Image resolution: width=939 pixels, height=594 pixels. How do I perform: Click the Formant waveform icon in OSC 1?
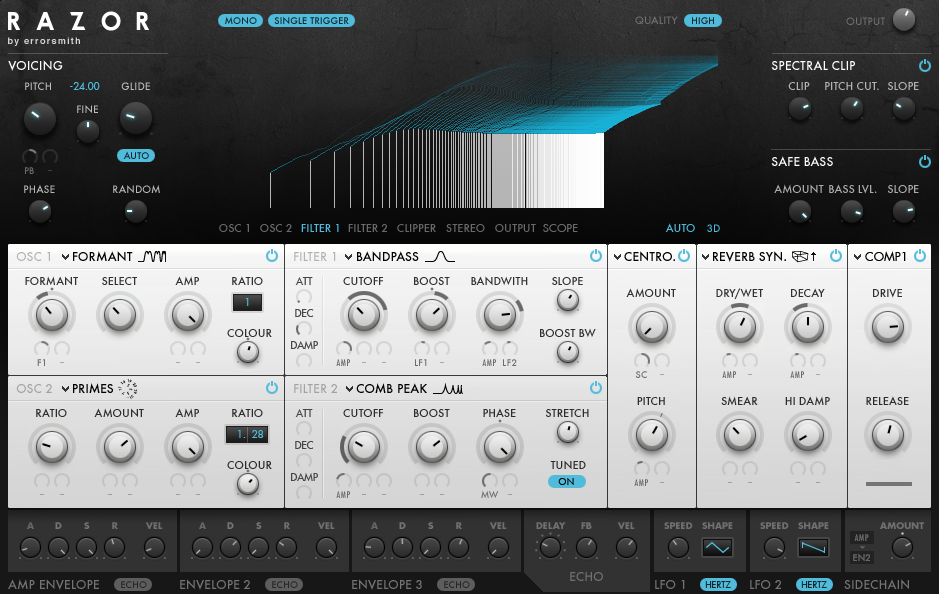(x=153, y=256)
